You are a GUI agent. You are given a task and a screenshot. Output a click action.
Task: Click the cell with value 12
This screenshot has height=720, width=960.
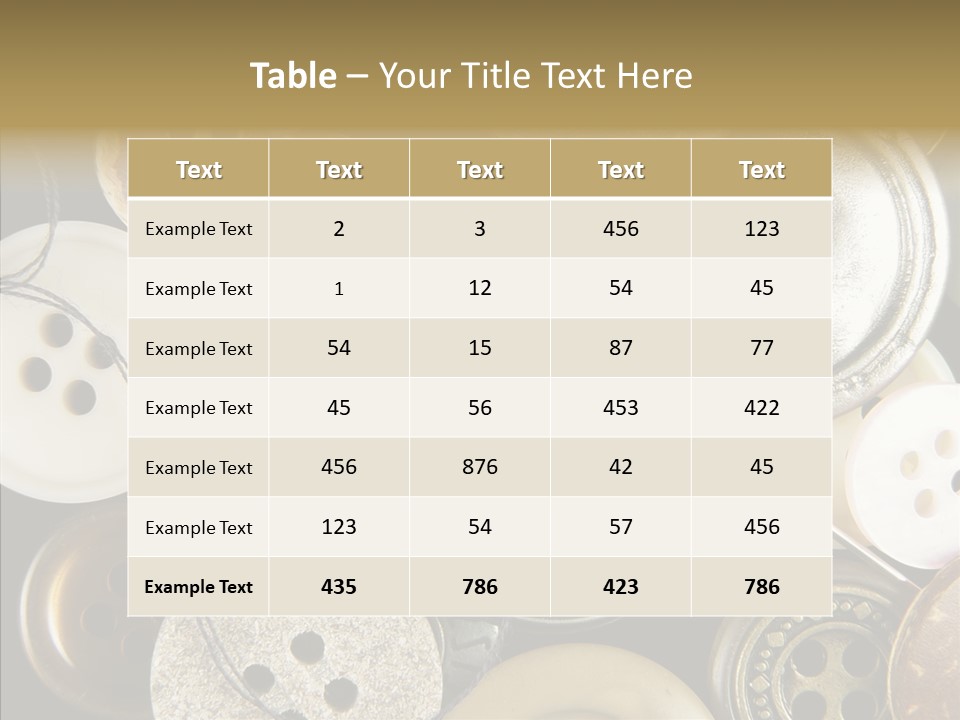coord(480,288)
